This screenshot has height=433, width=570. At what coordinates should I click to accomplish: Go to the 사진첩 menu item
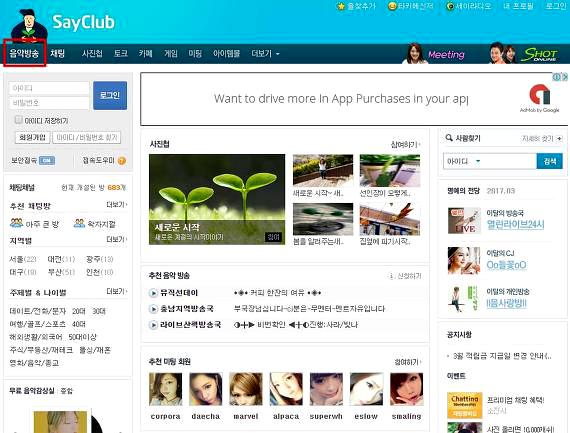coord(92,53)
